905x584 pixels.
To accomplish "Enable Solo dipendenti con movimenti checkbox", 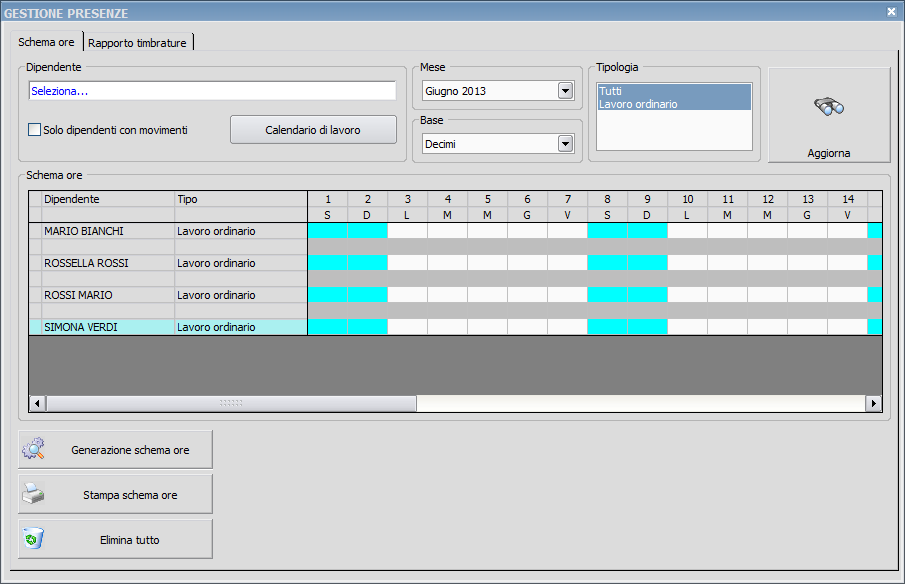I will (x=35, y=130).
